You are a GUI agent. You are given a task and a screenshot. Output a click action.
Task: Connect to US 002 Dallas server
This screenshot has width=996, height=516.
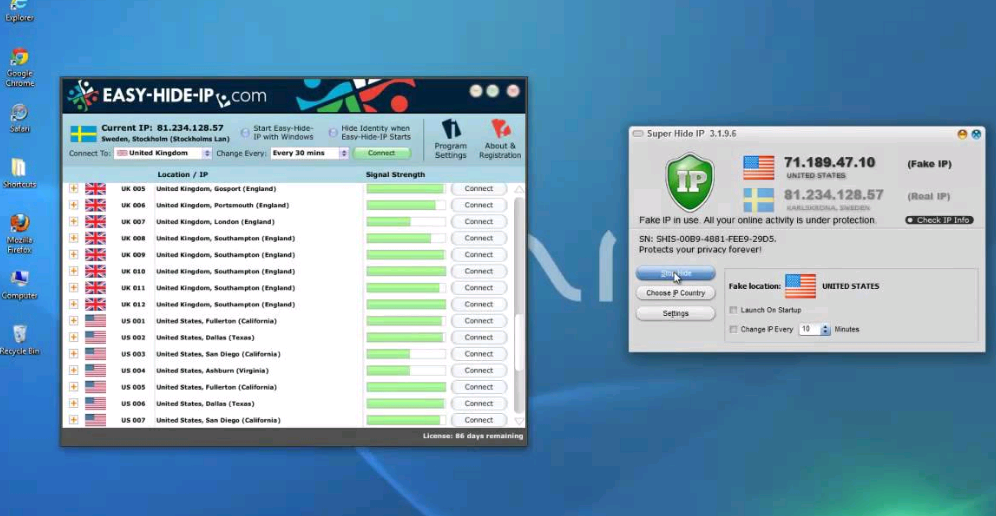[x=479, y=337]
